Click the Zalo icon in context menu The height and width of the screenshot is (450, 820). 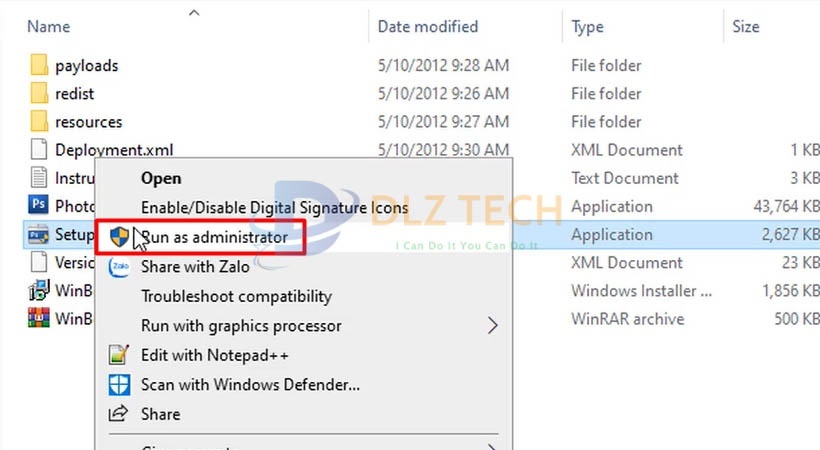[x=119, y=267]
